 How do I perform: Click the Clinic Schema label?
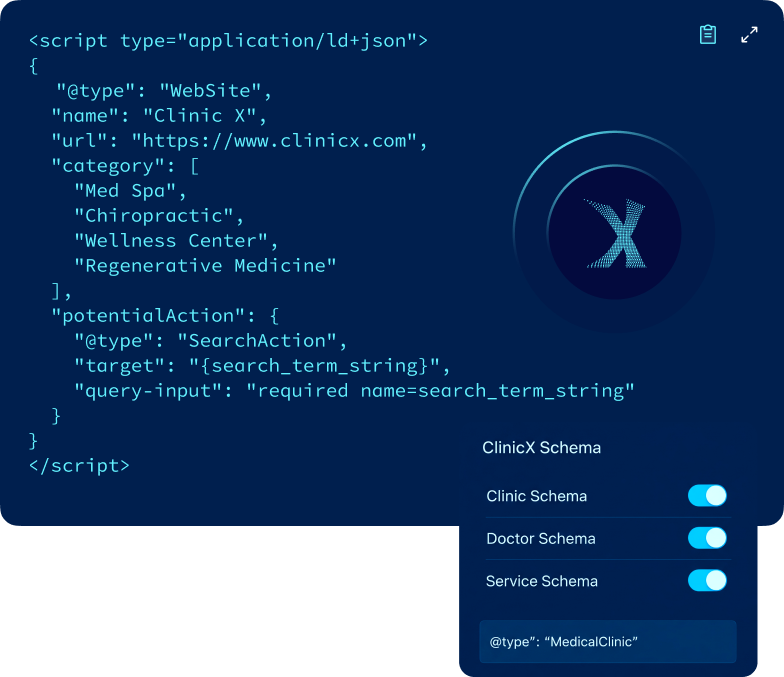(536, 496)
